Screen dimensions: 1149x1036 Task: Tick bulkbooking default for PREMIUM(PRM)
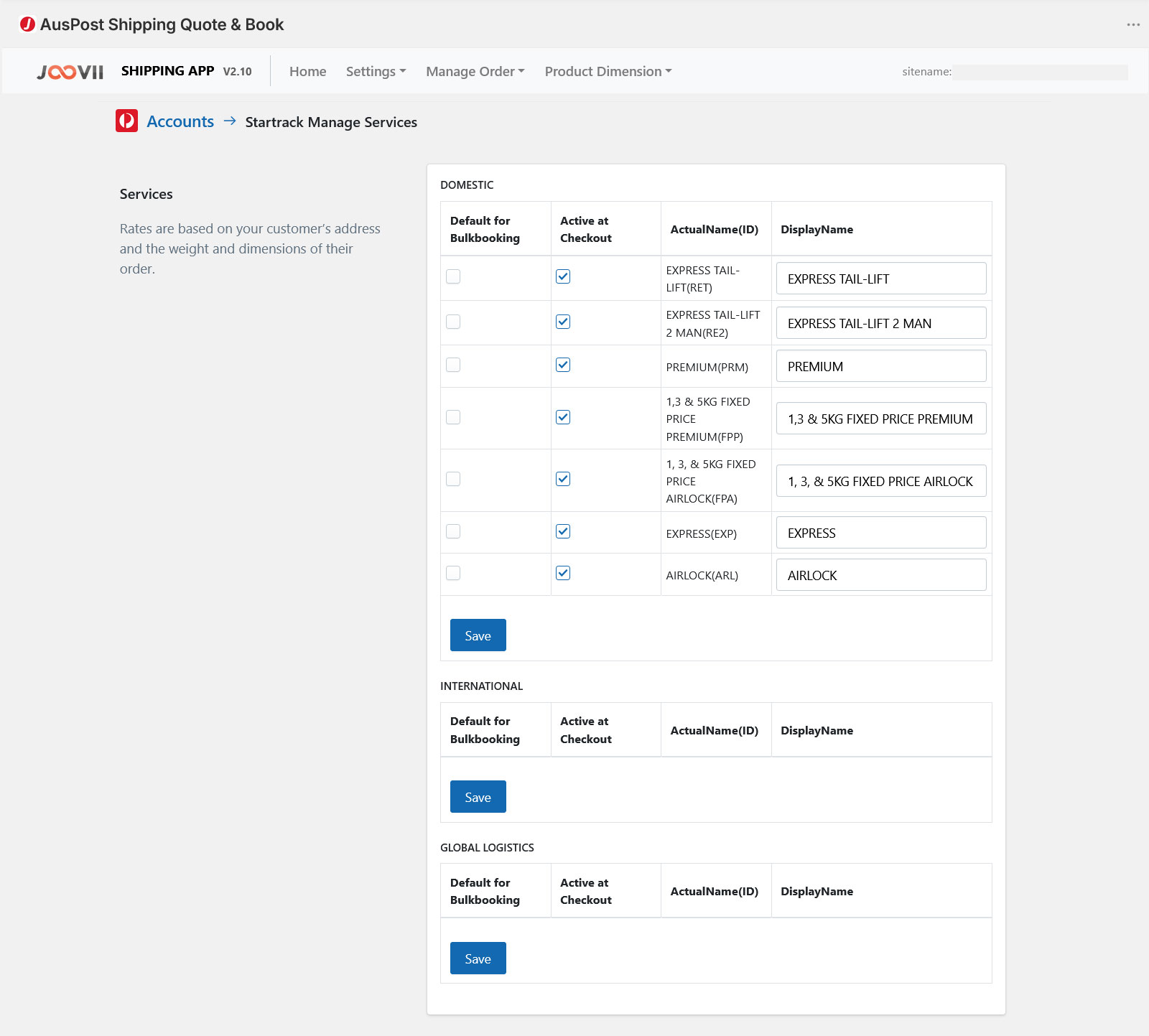[453, 365]
